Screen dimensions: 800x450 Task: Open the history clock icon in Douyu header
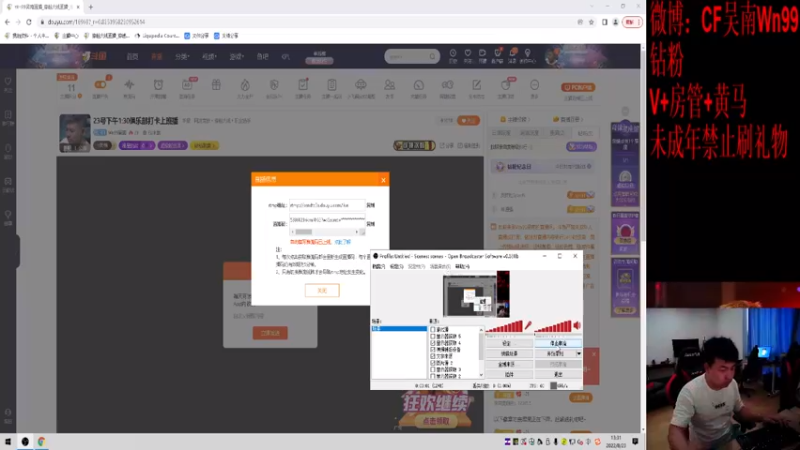(x=453, y=53)
